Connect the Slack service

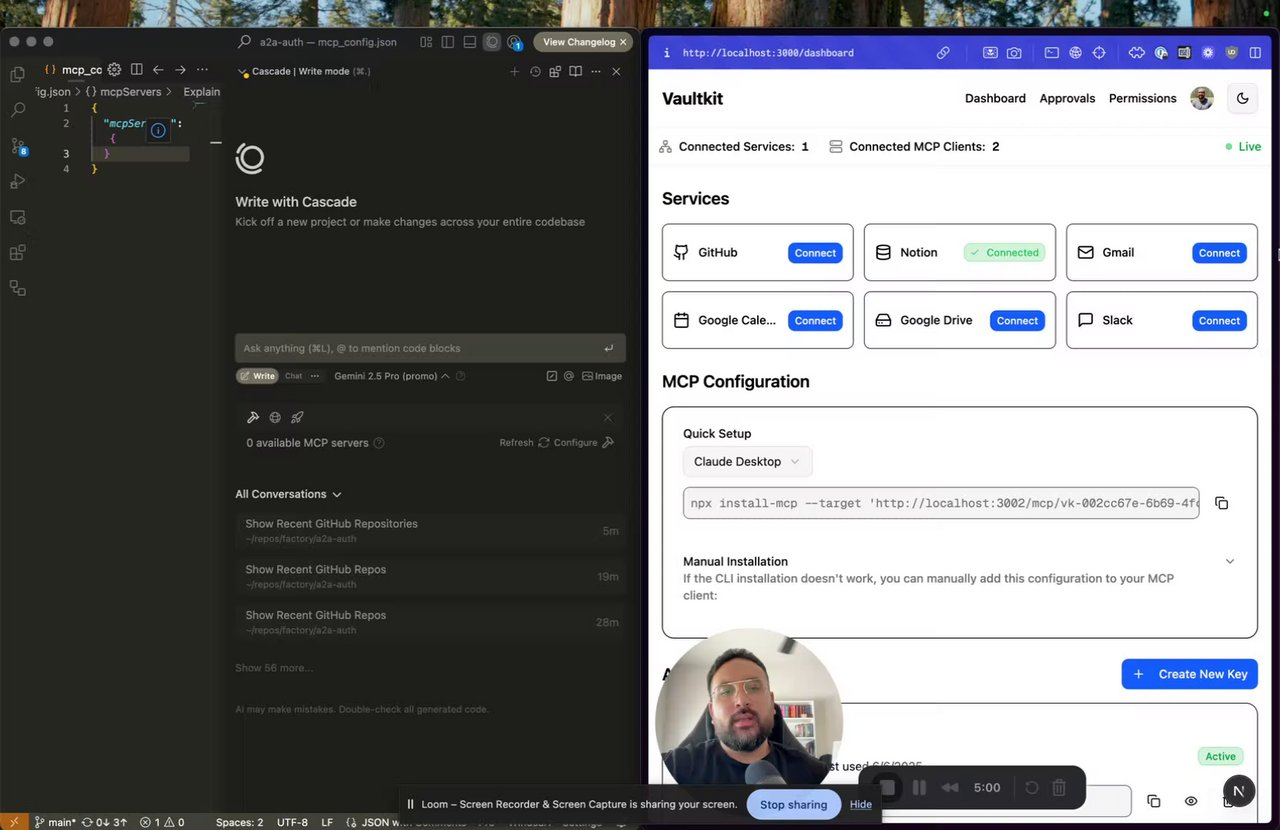coord(1219,321)
